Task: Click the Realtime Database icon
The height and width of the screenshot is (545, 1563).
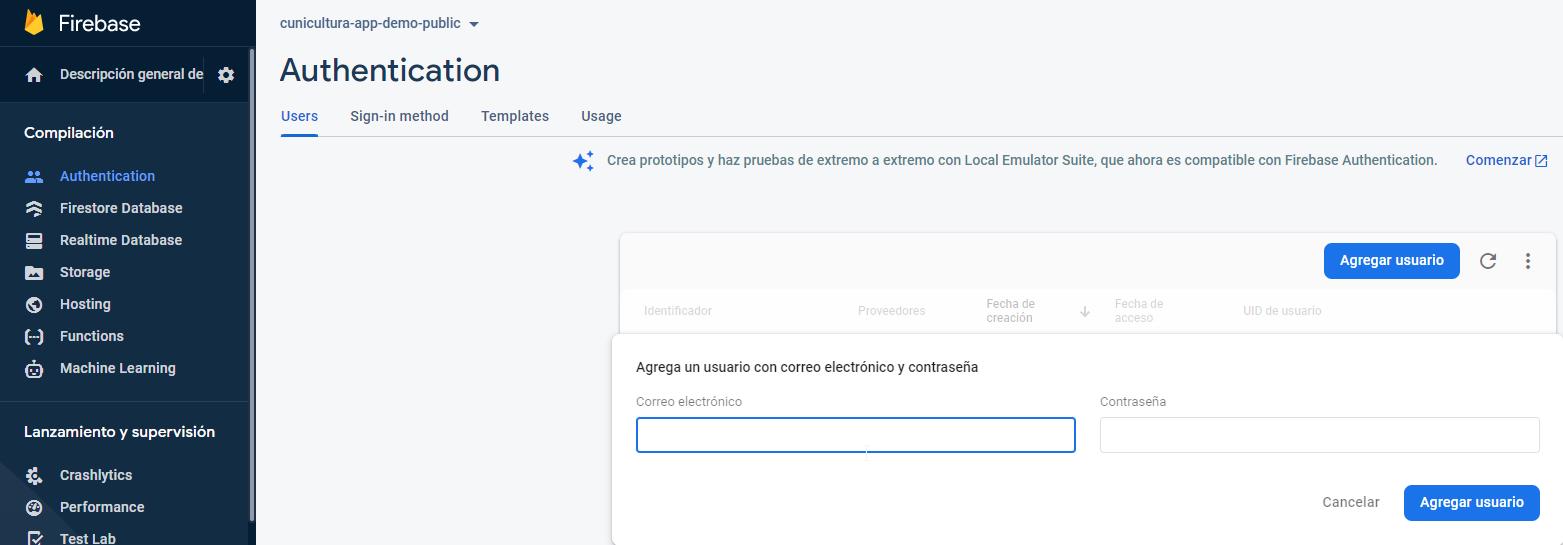Action: click(34, 240)
